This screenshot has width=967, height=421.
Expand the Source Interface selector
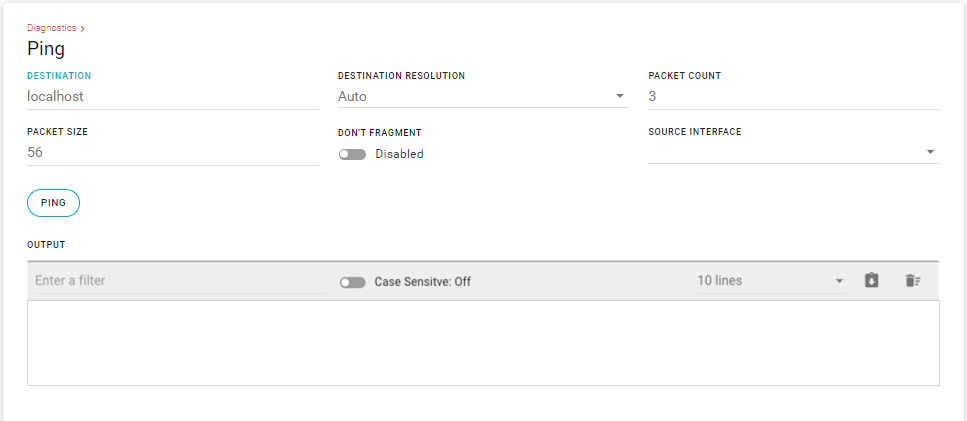(794, 152)
